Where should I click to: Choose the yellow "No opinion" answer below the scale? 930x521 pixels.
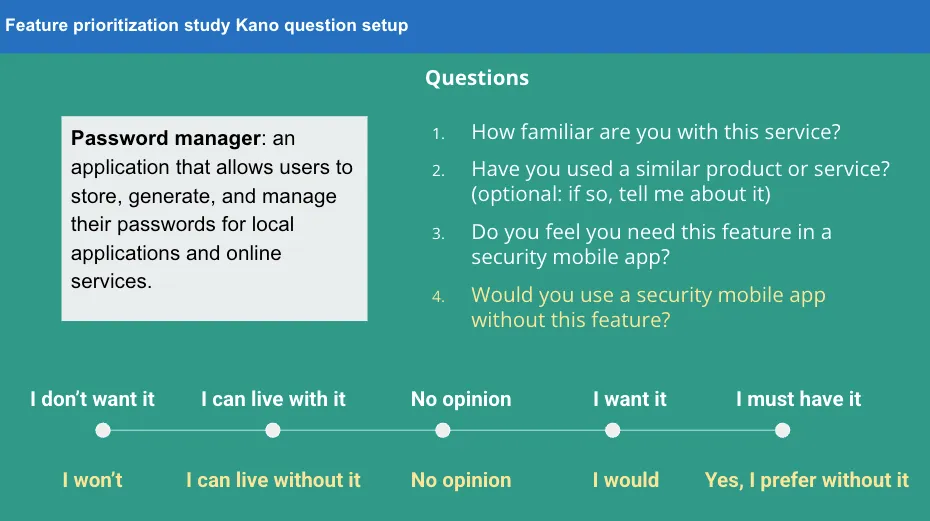click(x=461, y=480)
